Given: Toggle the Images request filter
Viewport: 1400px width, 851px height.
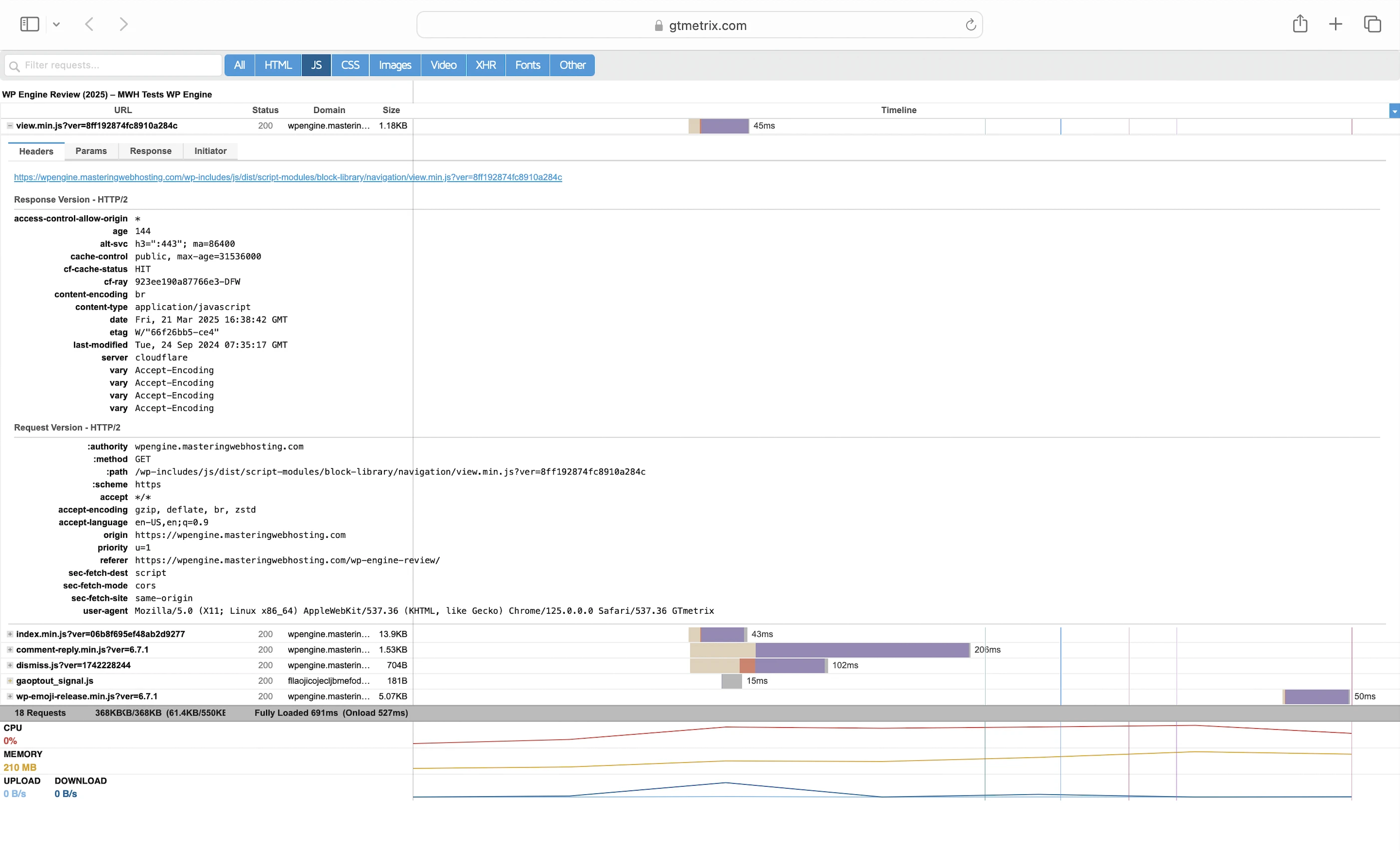Looking at the screenshot, I should pyautogui.click(x=395, y=65).
